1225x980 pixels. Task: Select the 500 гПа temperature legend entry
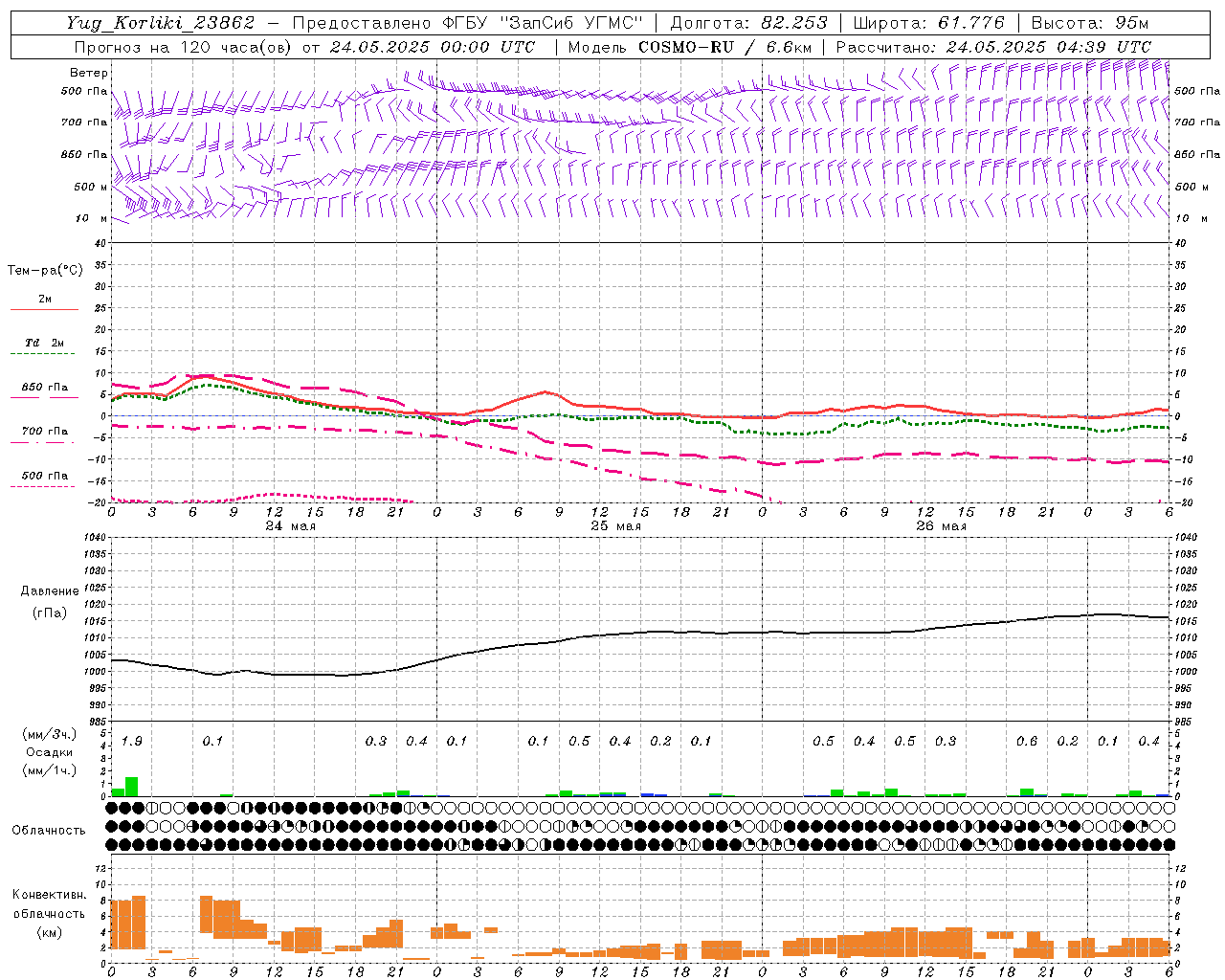coord(44,476)
